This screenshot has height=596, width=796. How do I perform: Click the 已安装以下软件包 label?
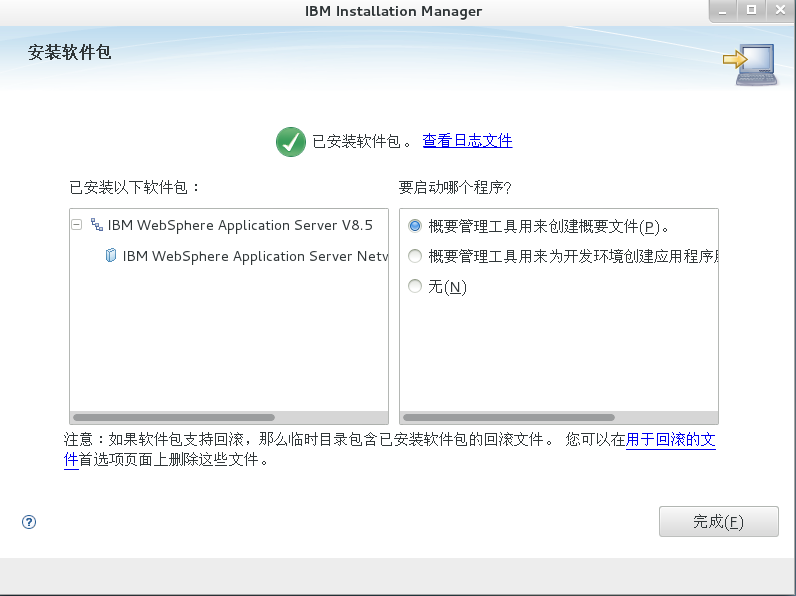(x=134, y=187)
